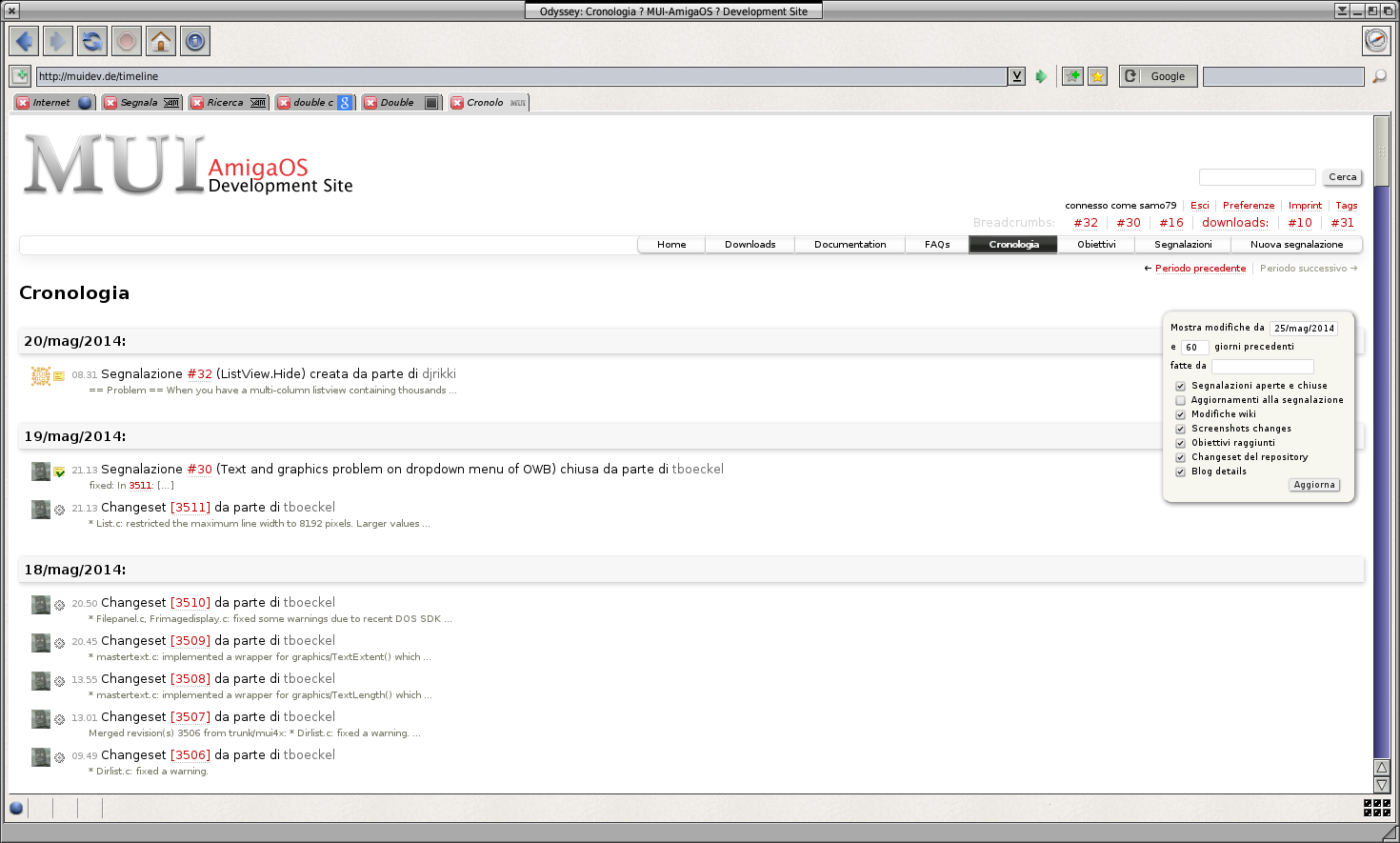The height and width of the screenshot is (843, 1400).
Task: Open the Downloads navigation item
Action: click(x=750, y=245)
